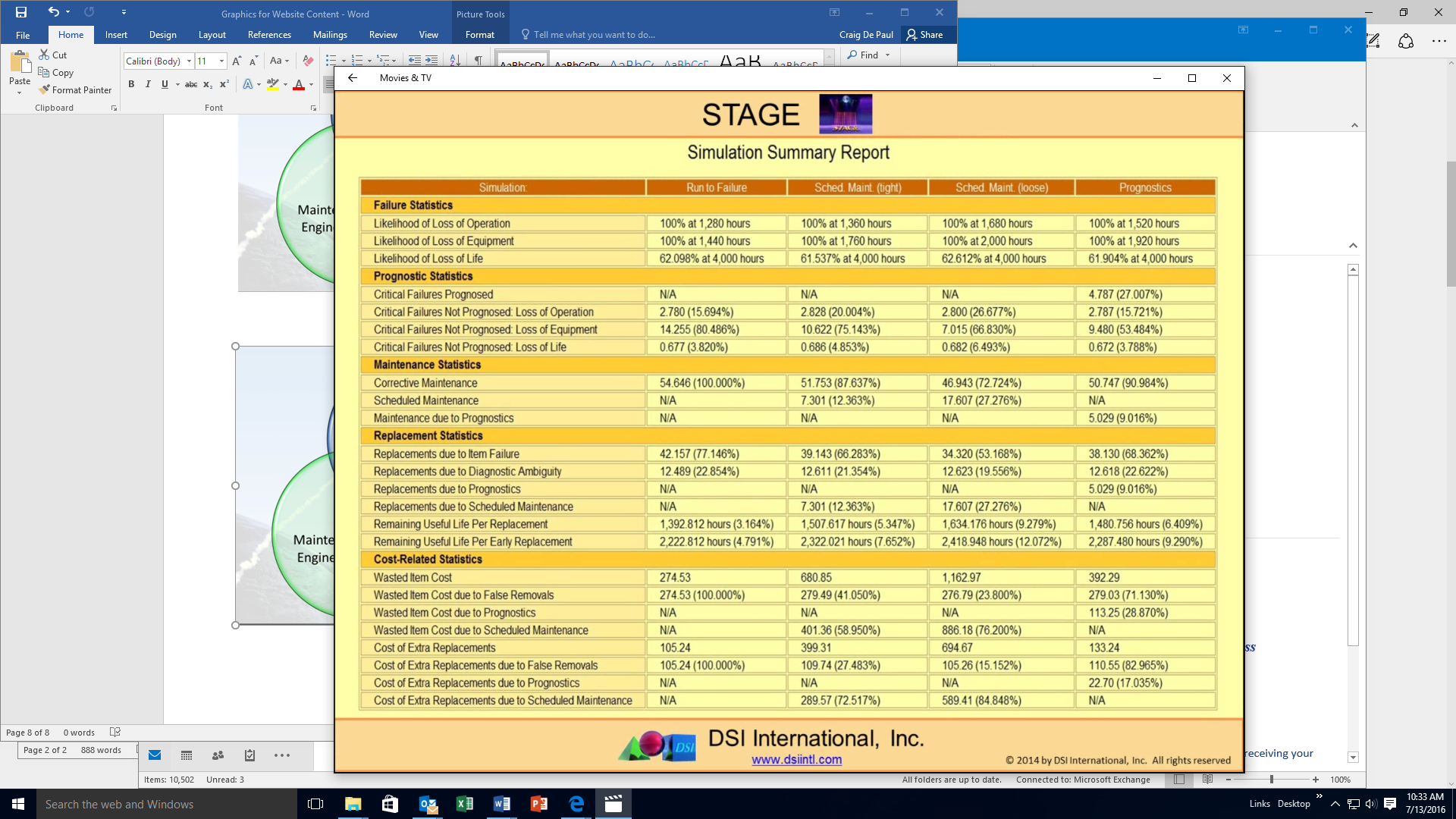Switch to the Insert ribbon tab
The width and height of the screenshot is (1456, 819).
point(116,35)
